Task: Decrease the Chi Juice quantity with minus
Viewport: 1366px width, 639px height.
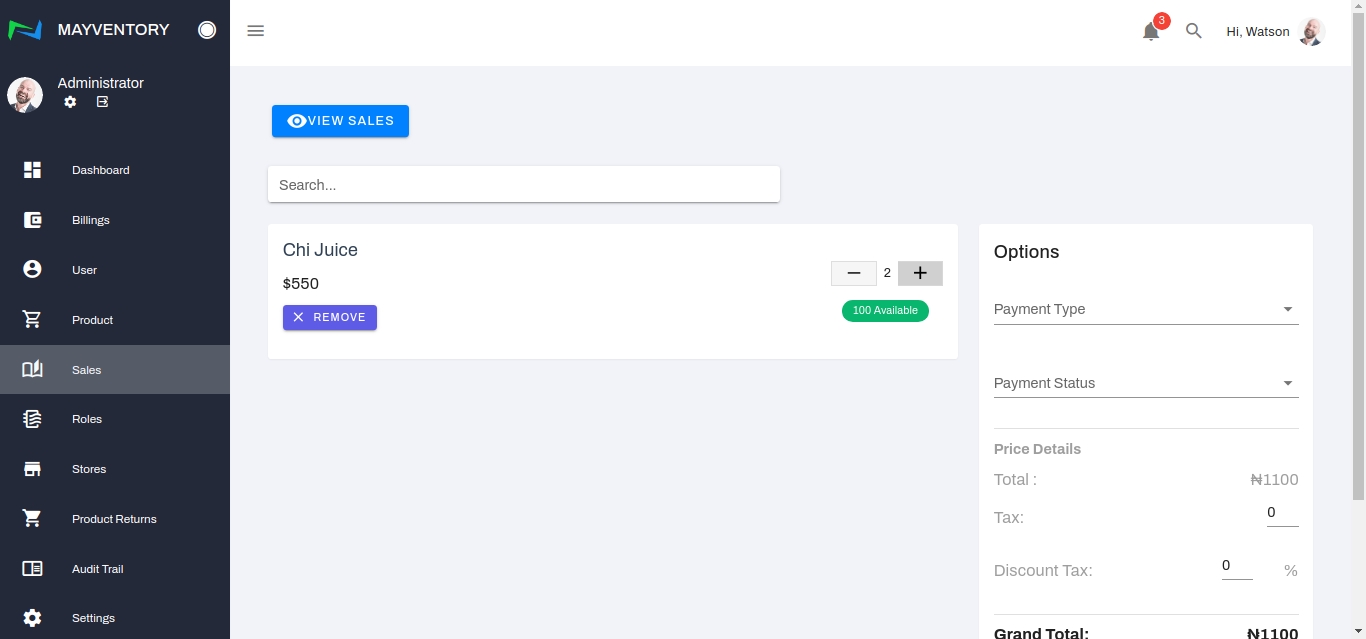Action: click(x=853, y=273)
